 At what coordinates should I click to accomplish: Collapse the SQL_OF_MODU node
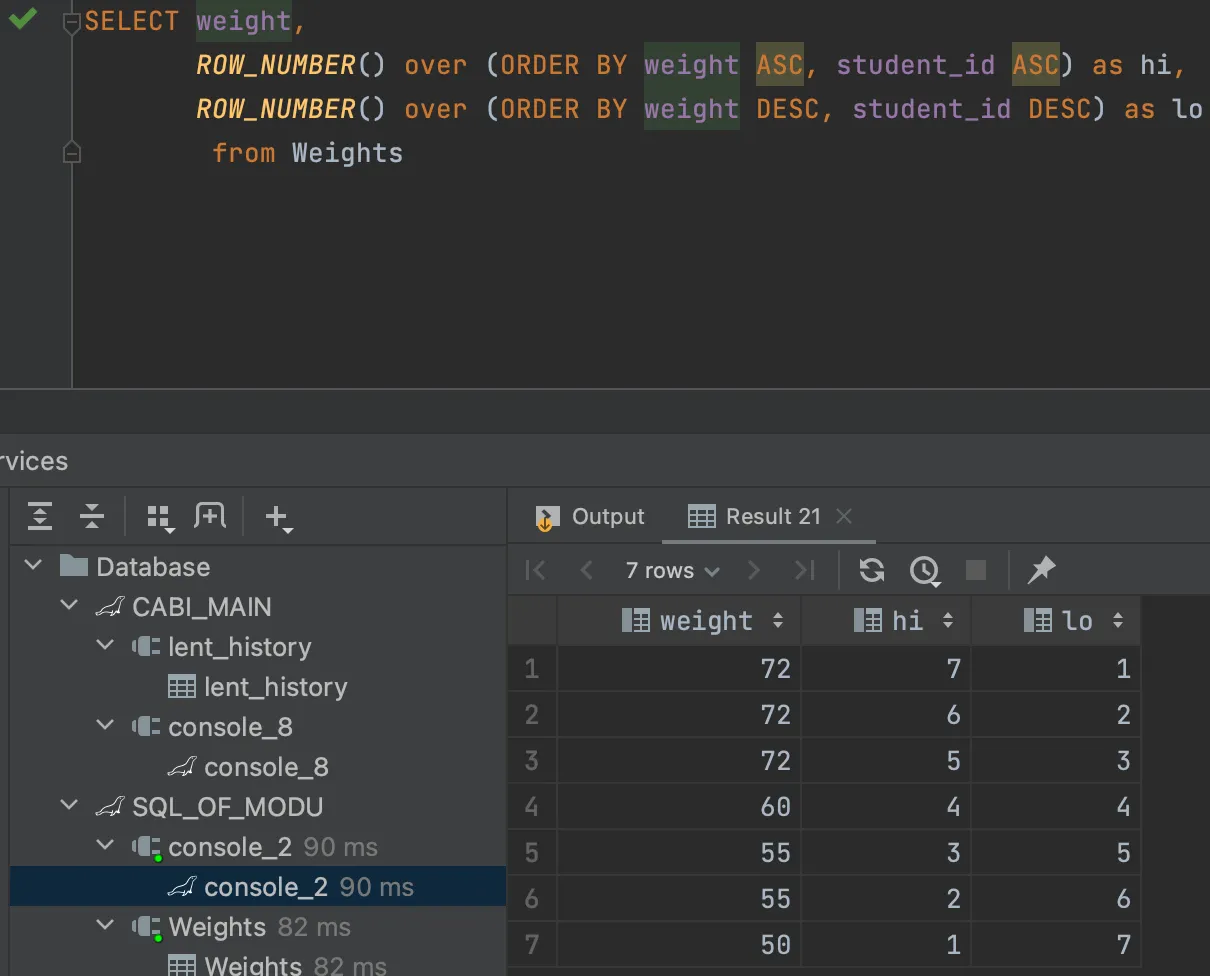(x=69, y=806)
